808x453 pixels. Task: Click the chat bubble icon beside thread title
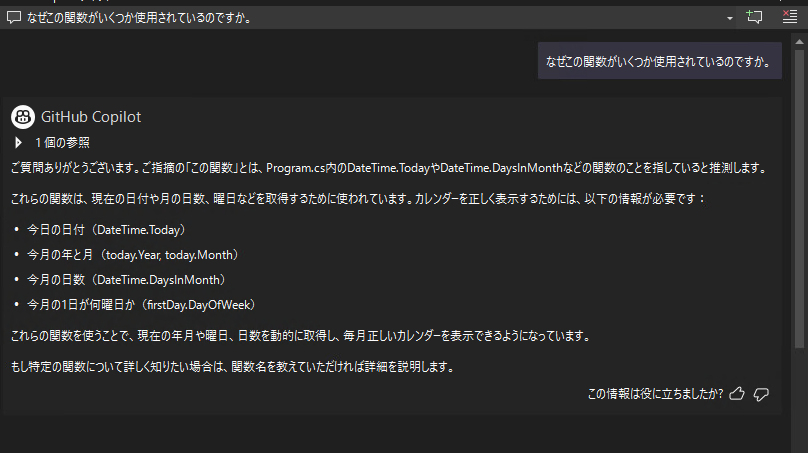click(x=13, y=18)
